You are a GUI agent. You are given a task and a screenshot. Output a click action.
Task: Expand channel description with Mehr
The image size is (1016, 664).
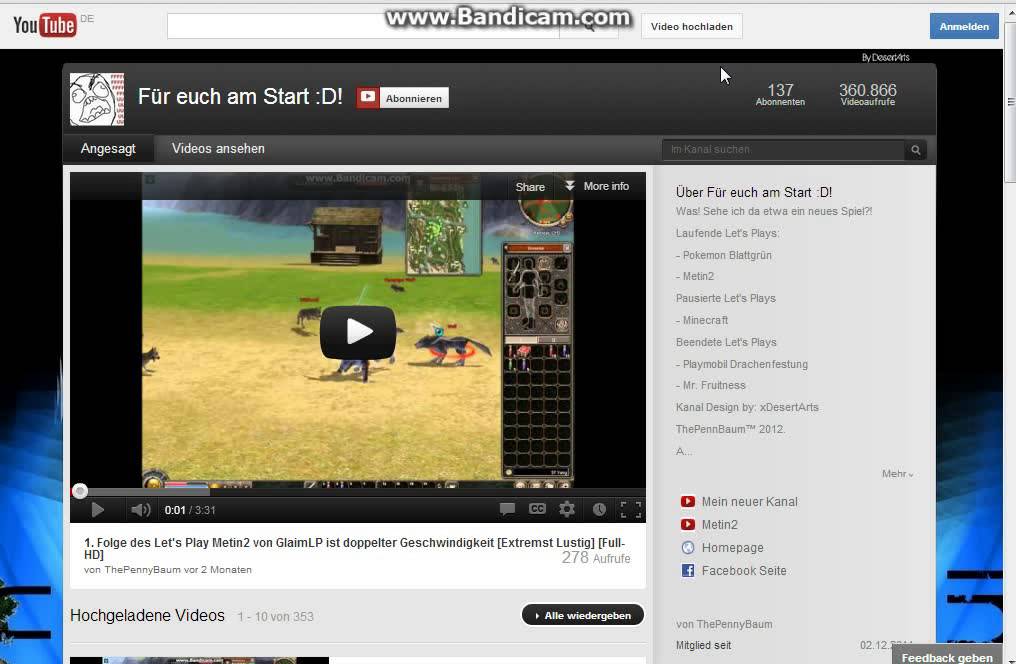[x=897, y=474]
